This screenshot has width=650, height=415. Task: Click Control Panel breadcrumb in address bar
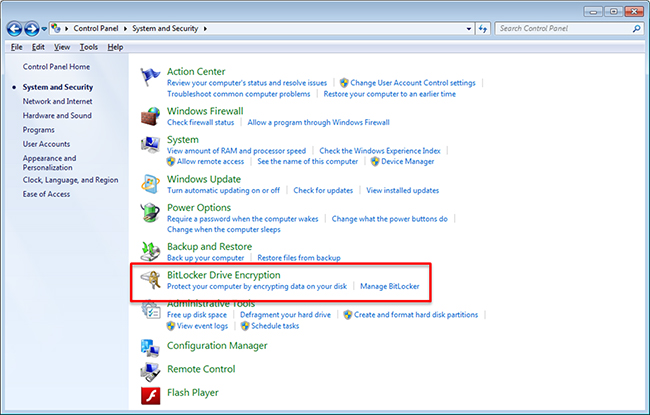[x=96, y=28]
